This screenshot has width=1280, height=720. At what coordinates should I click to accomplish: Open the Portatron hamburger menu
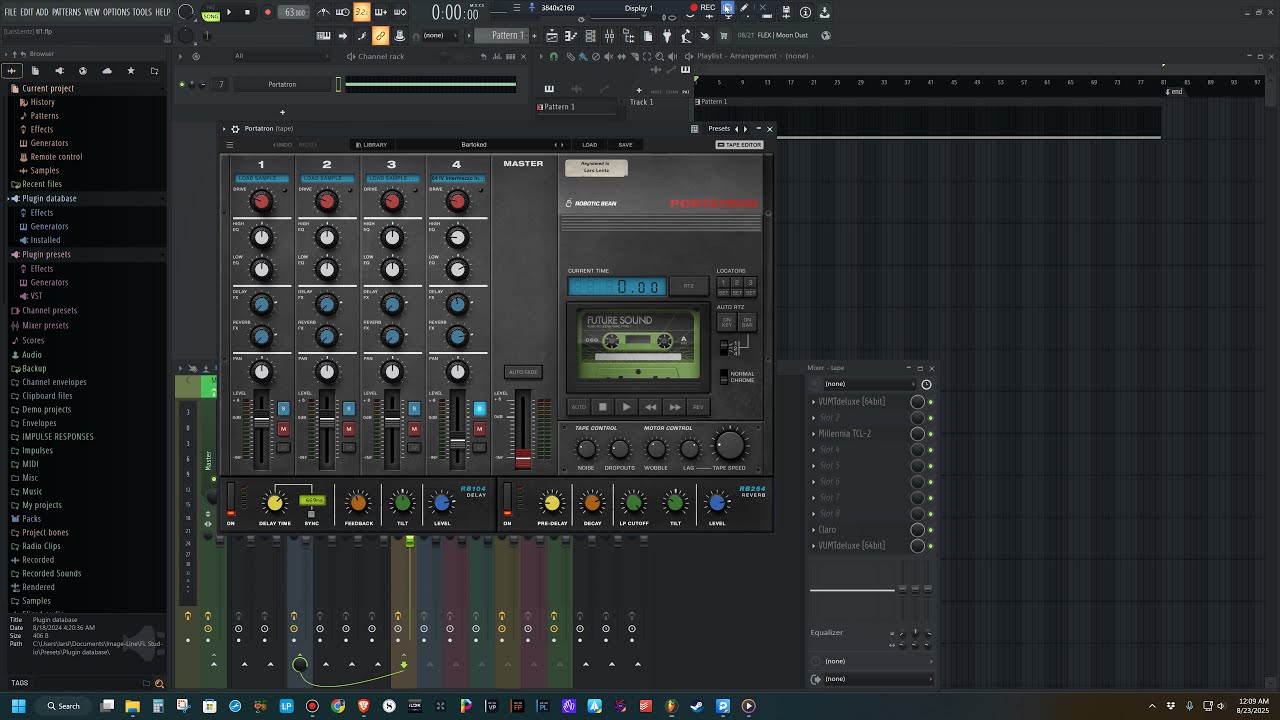coord(229,145)
